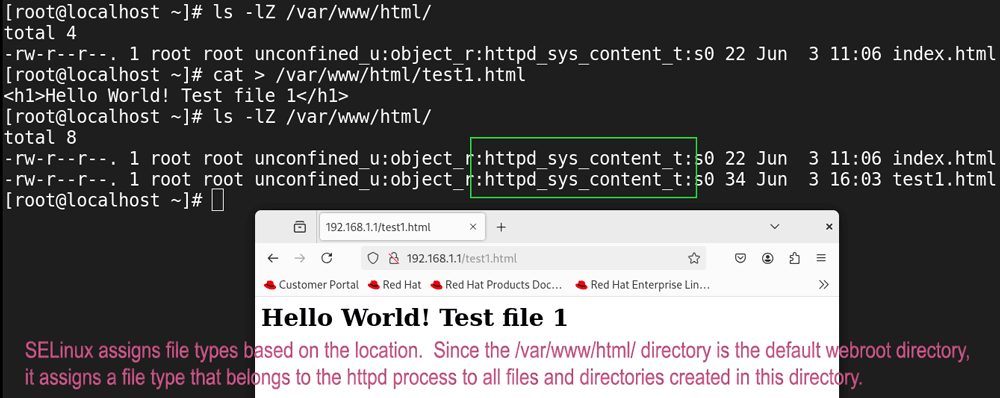Click the terminal cursor at the last prompt
Image resolution: width=1000 pixels, height=398 pixels.
pos(217,200)
